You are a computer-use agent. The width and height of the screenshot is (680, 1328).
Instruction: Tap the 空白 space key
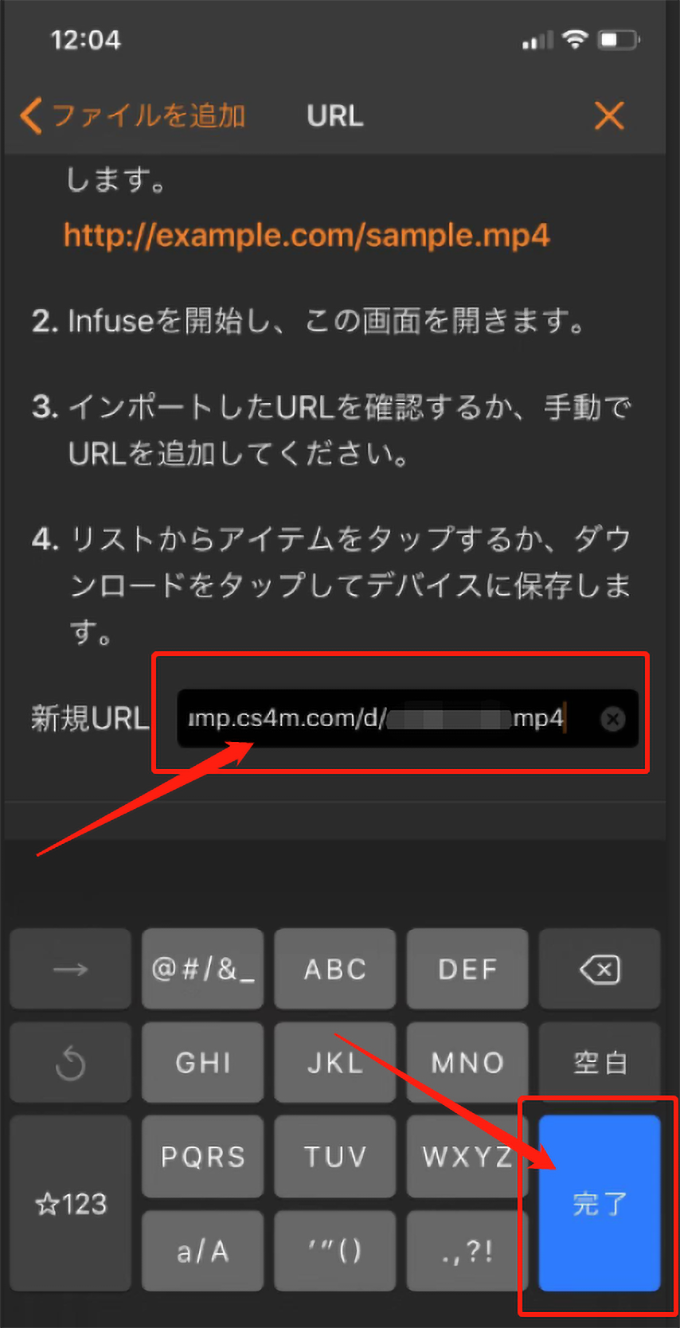pyautogui.click(x=600, y=1063)
